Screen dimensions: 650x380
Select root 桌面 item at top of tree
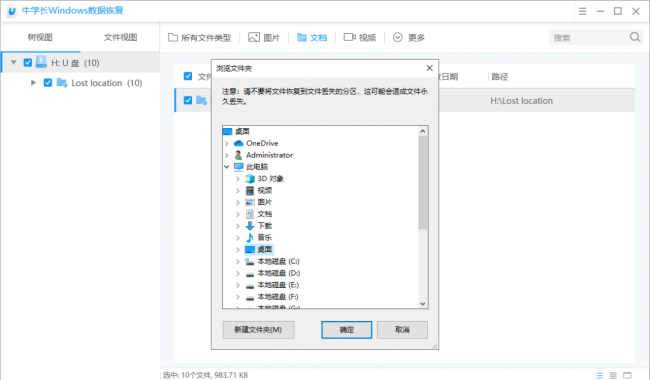coord(242,131)
